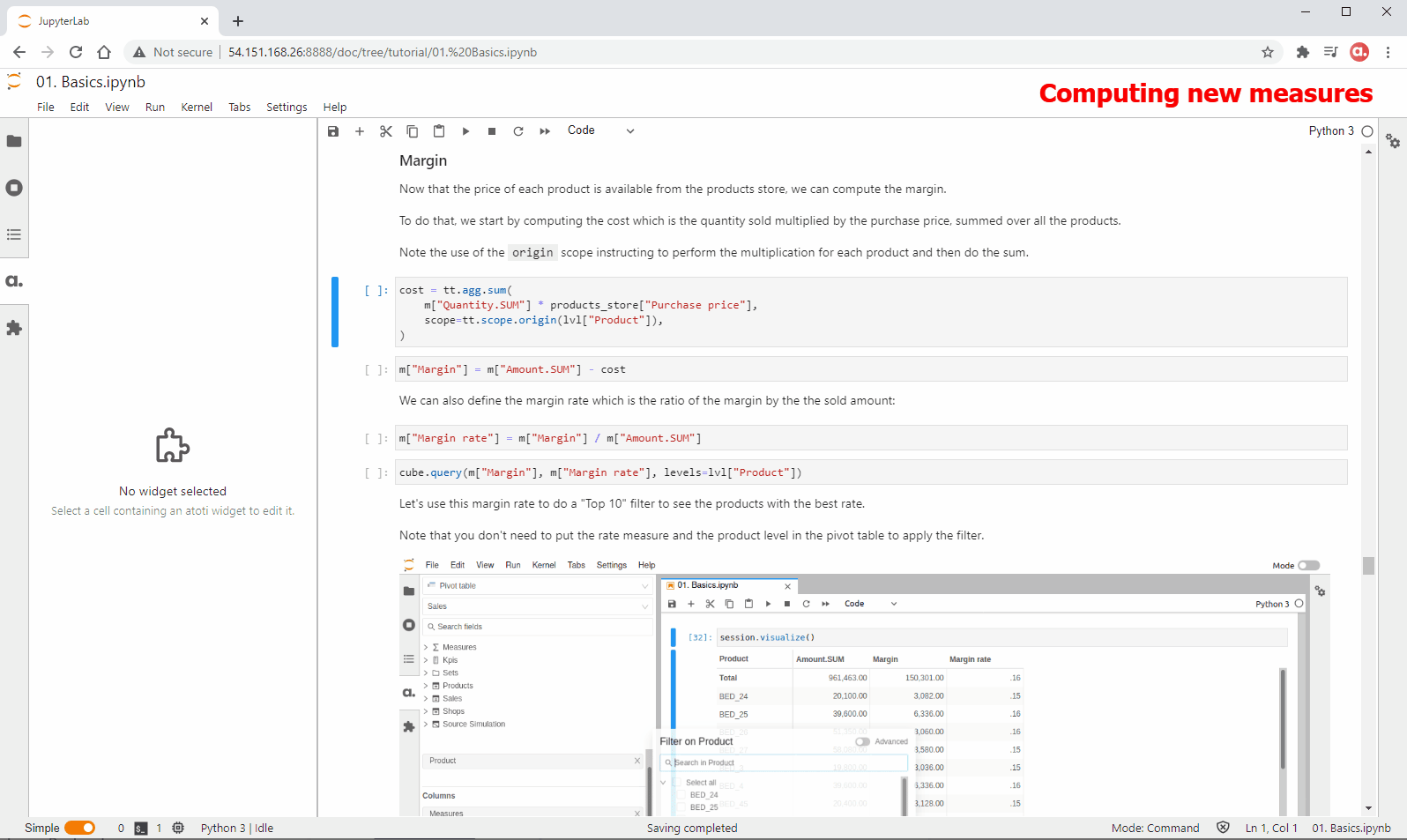Cut the selected cell
The height and width of the screenshot is (840, 1407).
coord(386,131)
